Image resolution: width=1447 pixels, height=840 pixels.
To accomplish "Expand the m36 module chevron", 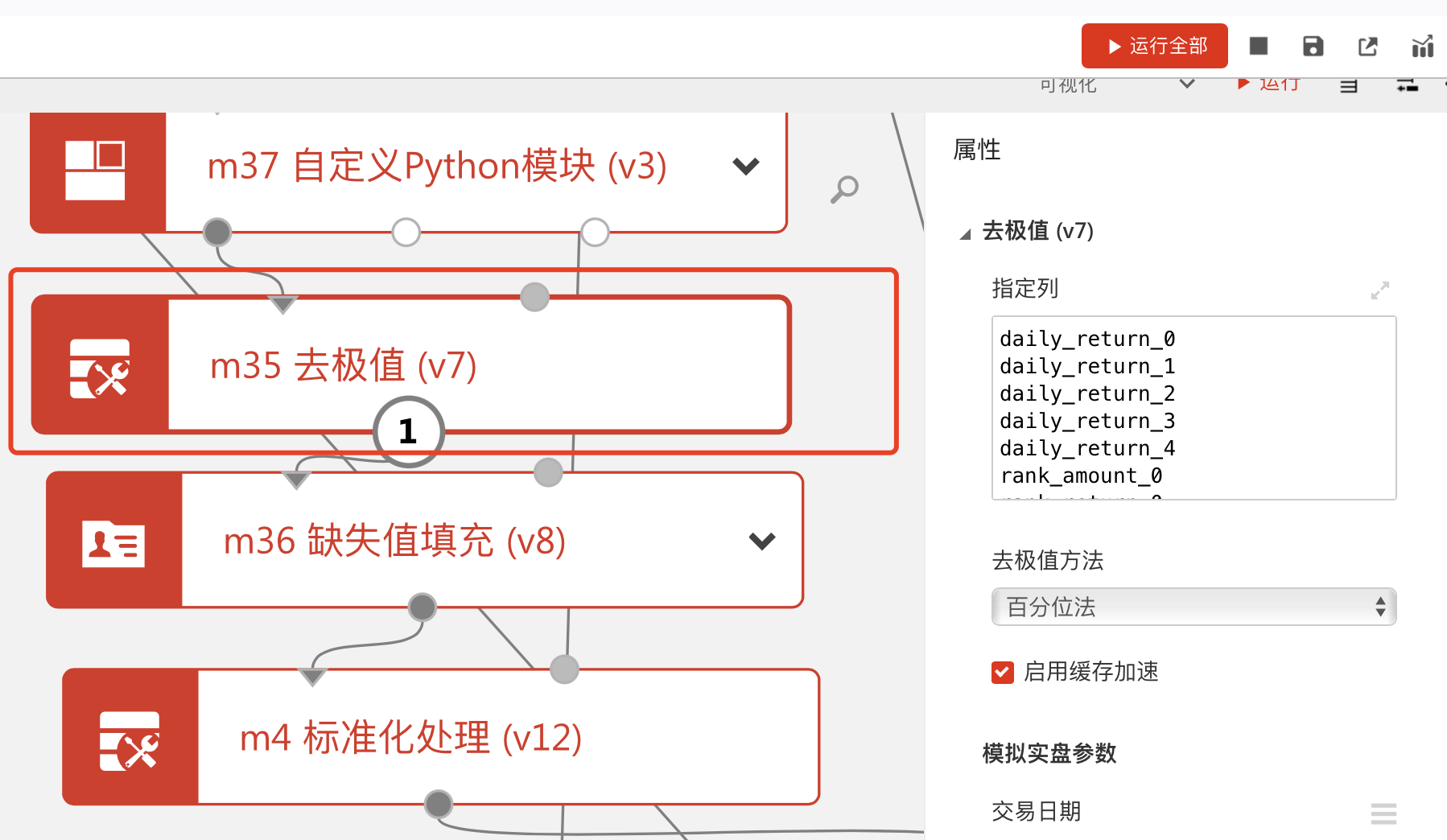I will pos(762,541).
